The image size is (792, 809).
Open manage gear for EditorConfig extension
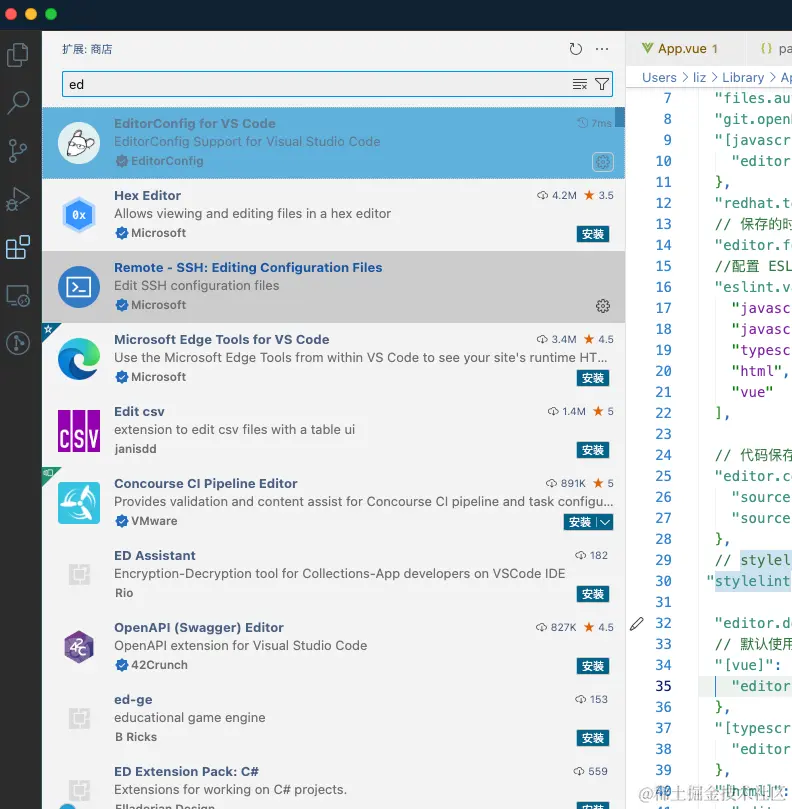coord(602,161)
